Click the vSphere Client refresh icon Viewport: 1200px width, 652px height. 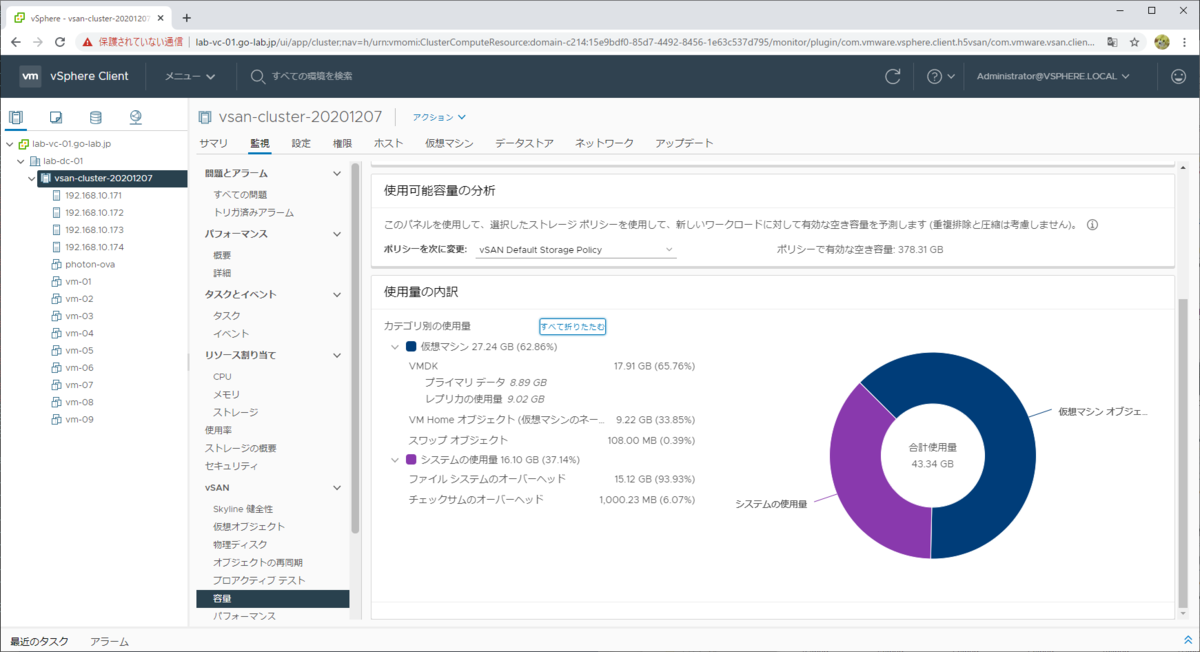tap(893, 76)
